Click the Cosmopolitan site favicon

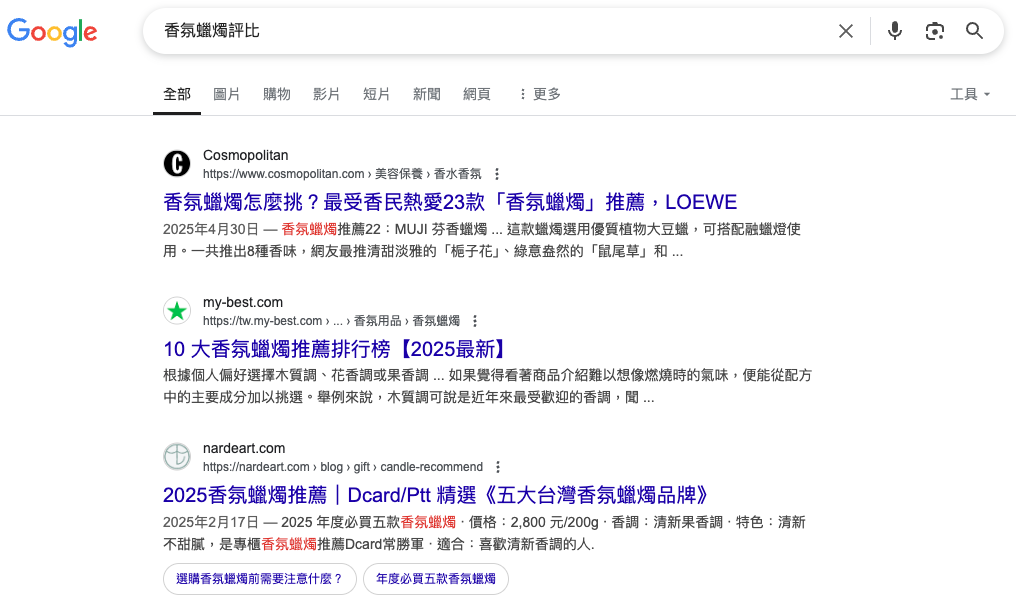click(177, 163)
